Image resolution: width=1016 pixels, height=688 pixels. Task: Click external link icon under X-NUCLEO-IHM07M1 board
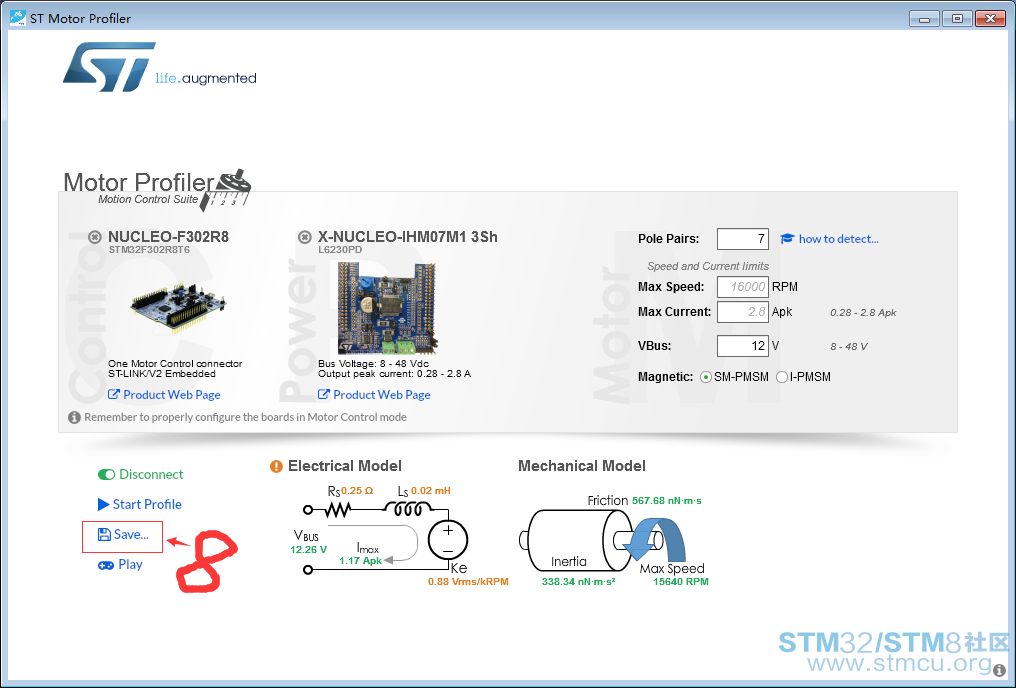323,395
